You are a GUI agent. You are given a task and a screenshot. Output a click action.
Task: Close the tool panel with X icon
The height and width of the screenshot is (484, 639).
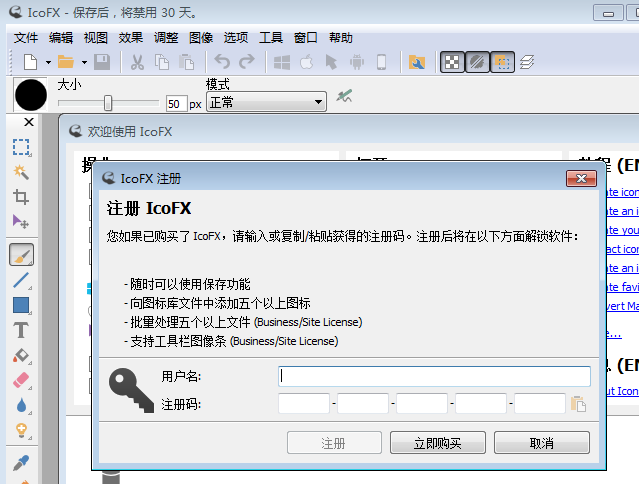[29, 122]
